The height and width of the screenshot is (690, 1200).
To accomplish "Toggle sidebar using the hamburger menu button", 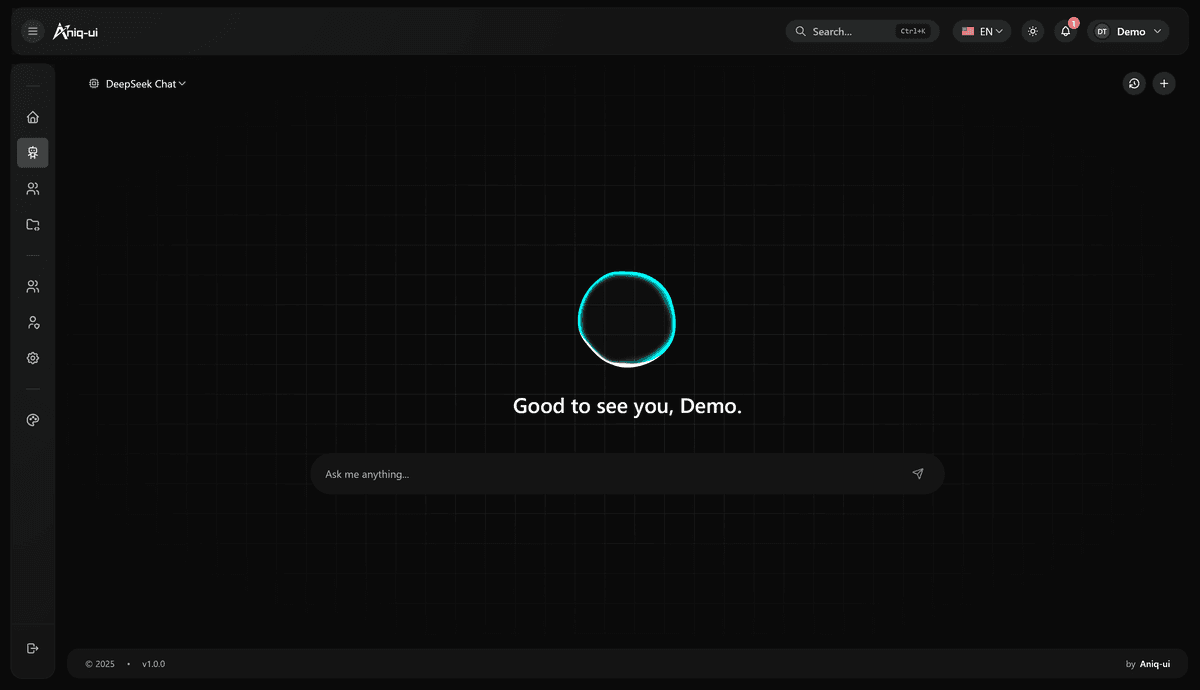I will tap(33, 32).
